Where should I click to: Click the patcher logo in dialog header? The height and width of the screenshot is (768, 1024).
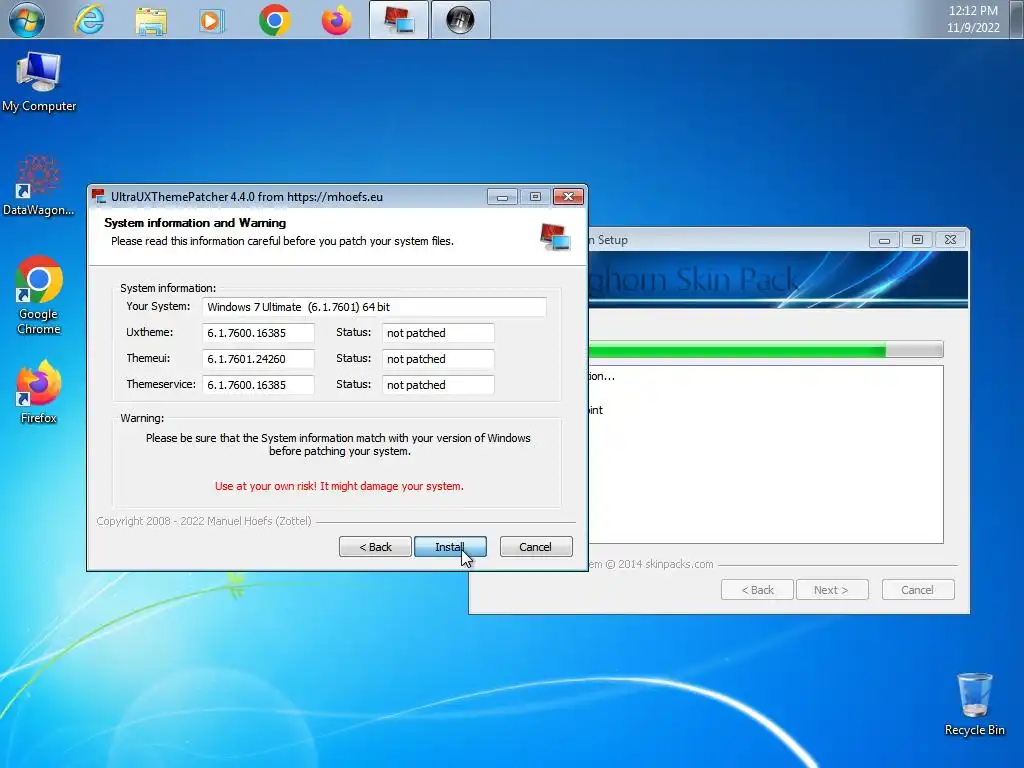554,236
